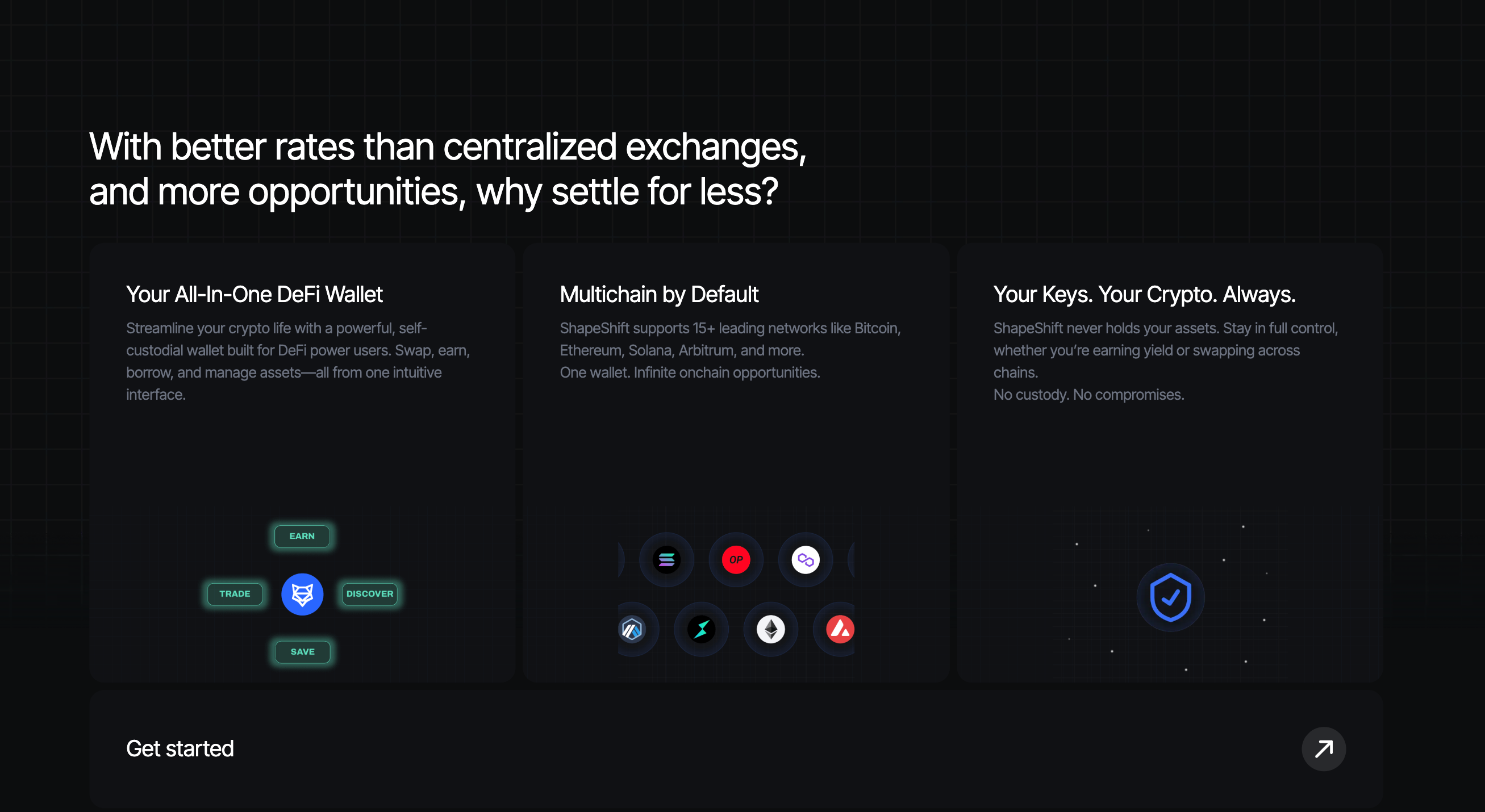Select the TRADE tag
Viewport: 1485px width, 812px height.
pos(235,594)
